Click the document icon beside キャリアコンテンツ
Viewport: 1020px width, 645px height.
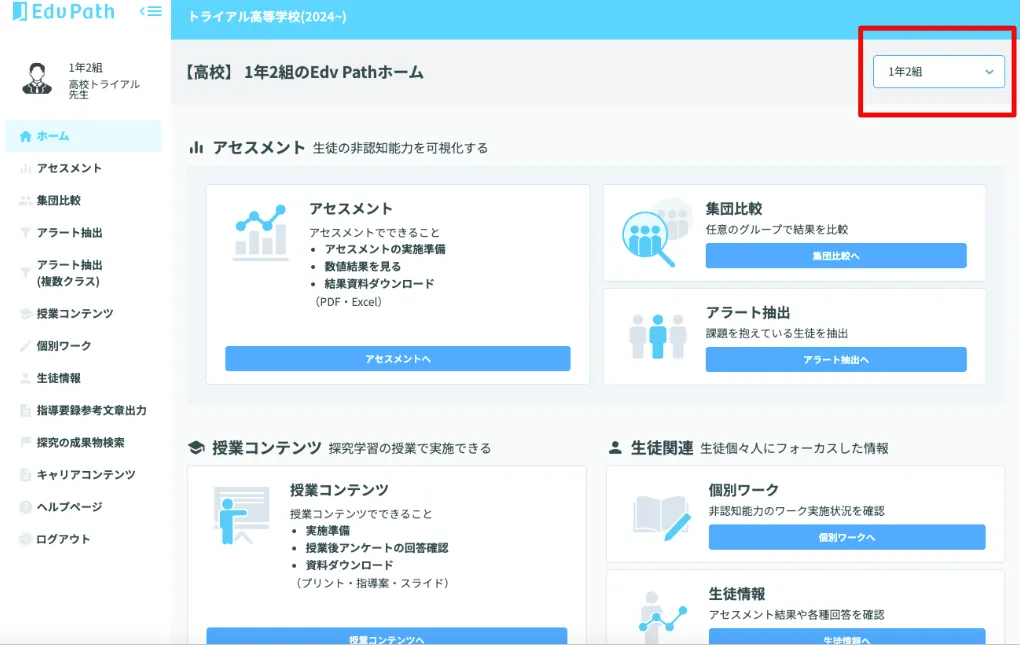[25, 475]
